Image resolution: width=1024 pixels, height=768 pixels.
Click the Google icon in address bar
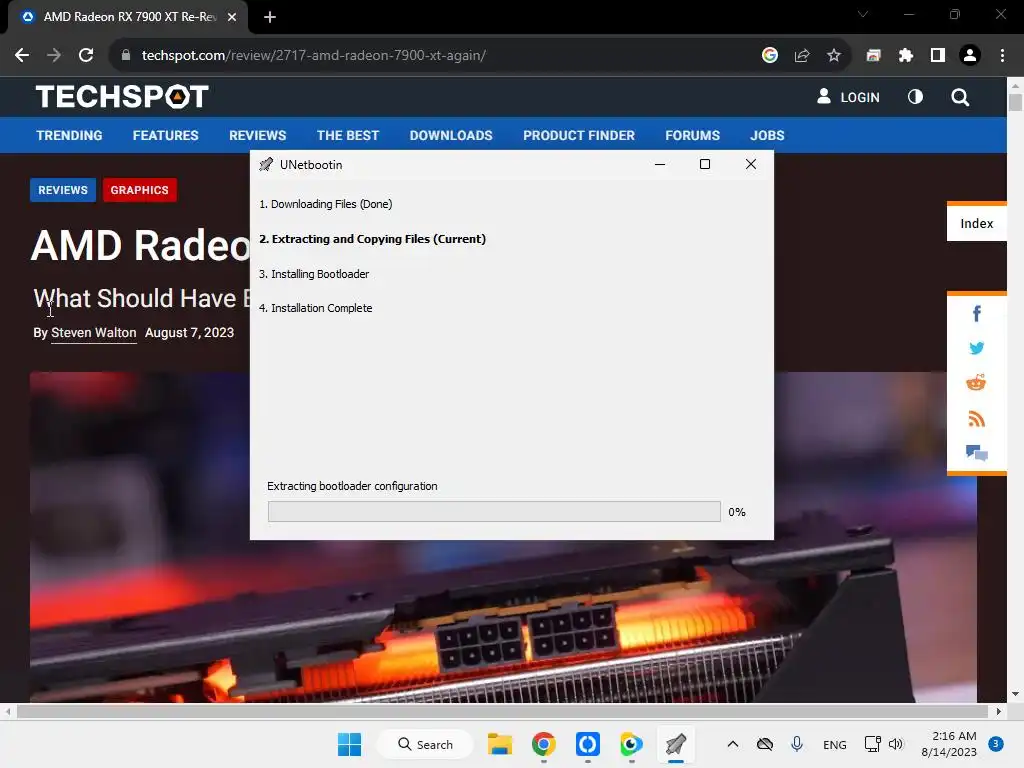[x=770, y=56]
